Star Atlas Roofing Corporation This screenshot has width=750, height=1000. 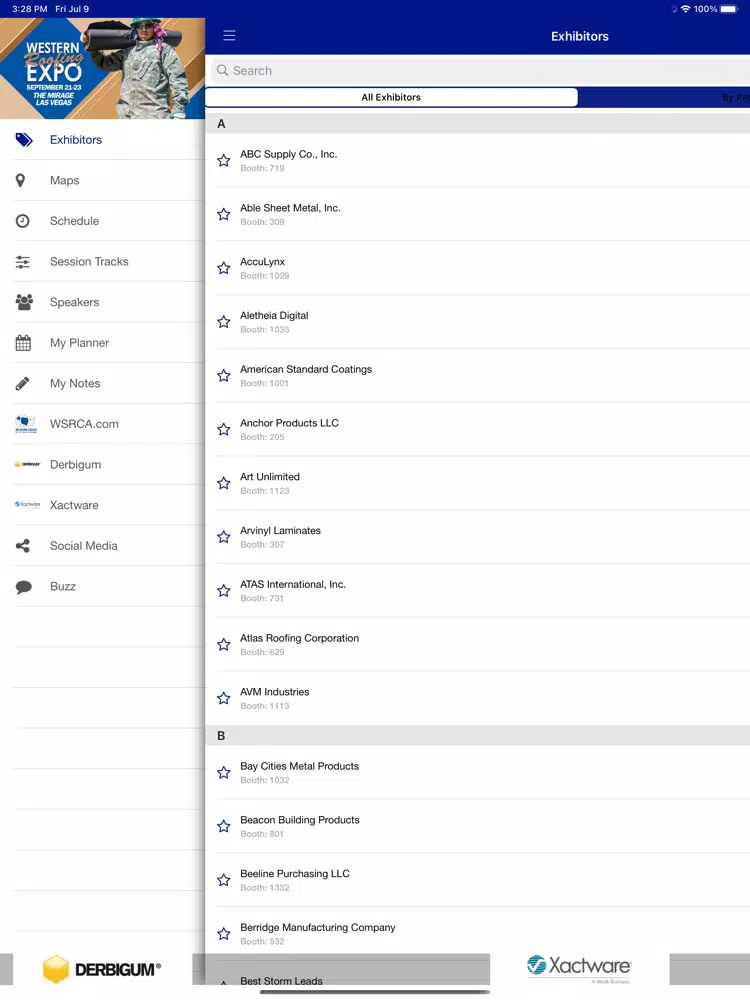(x=223, y=645)
